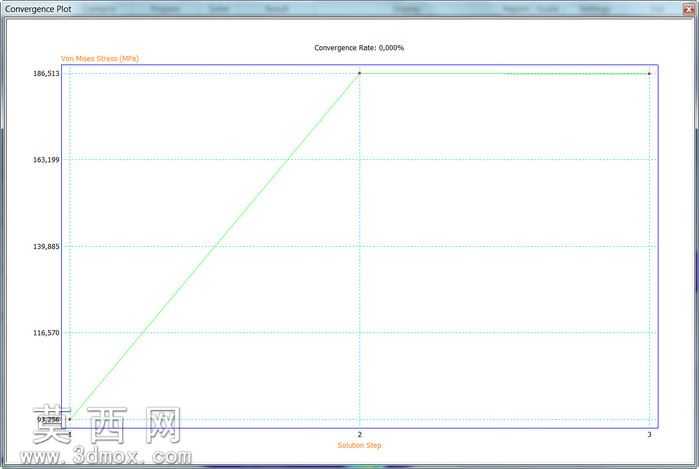Click the Solution Step axis title
Image resolution: width=699 pixels, height=469 pixels.
[359, 445]
